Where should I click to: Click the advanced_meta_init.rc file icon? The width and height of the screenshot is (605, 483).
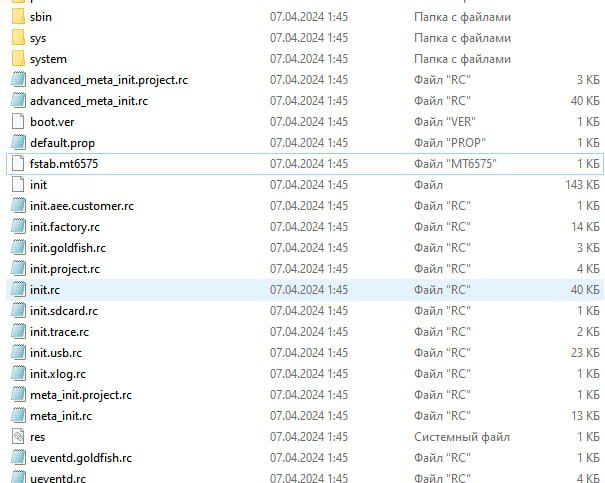click(x=18, y=101)
